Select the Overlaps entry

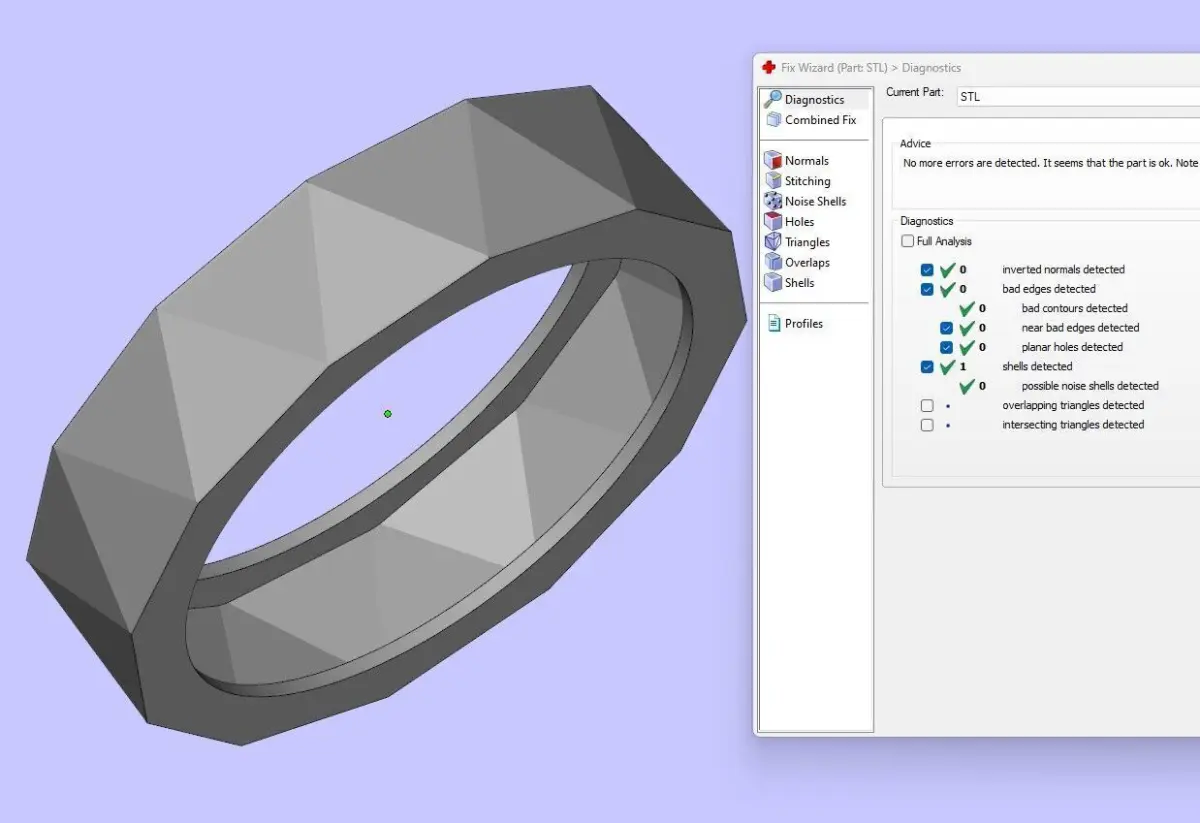click(807, 262)
